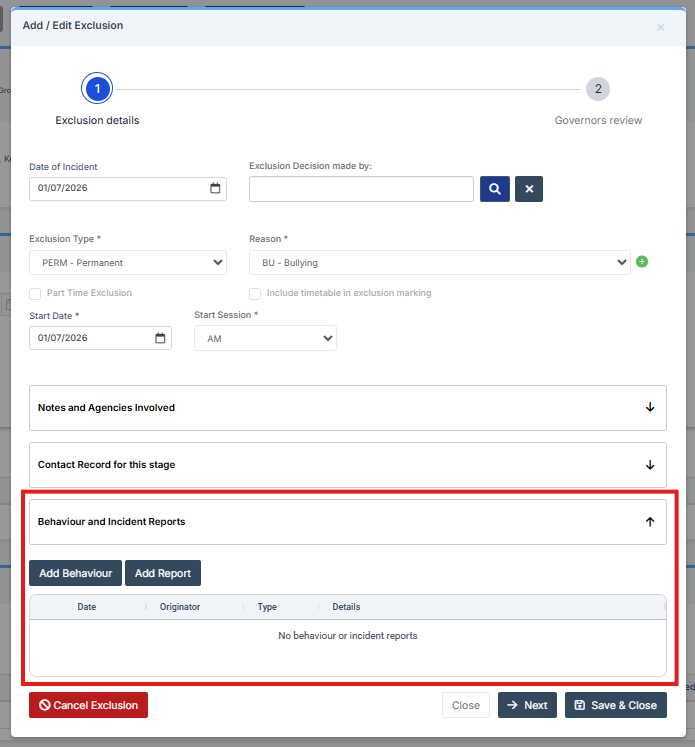
Task: Search for exclusion decision maker
Action: 494,189
